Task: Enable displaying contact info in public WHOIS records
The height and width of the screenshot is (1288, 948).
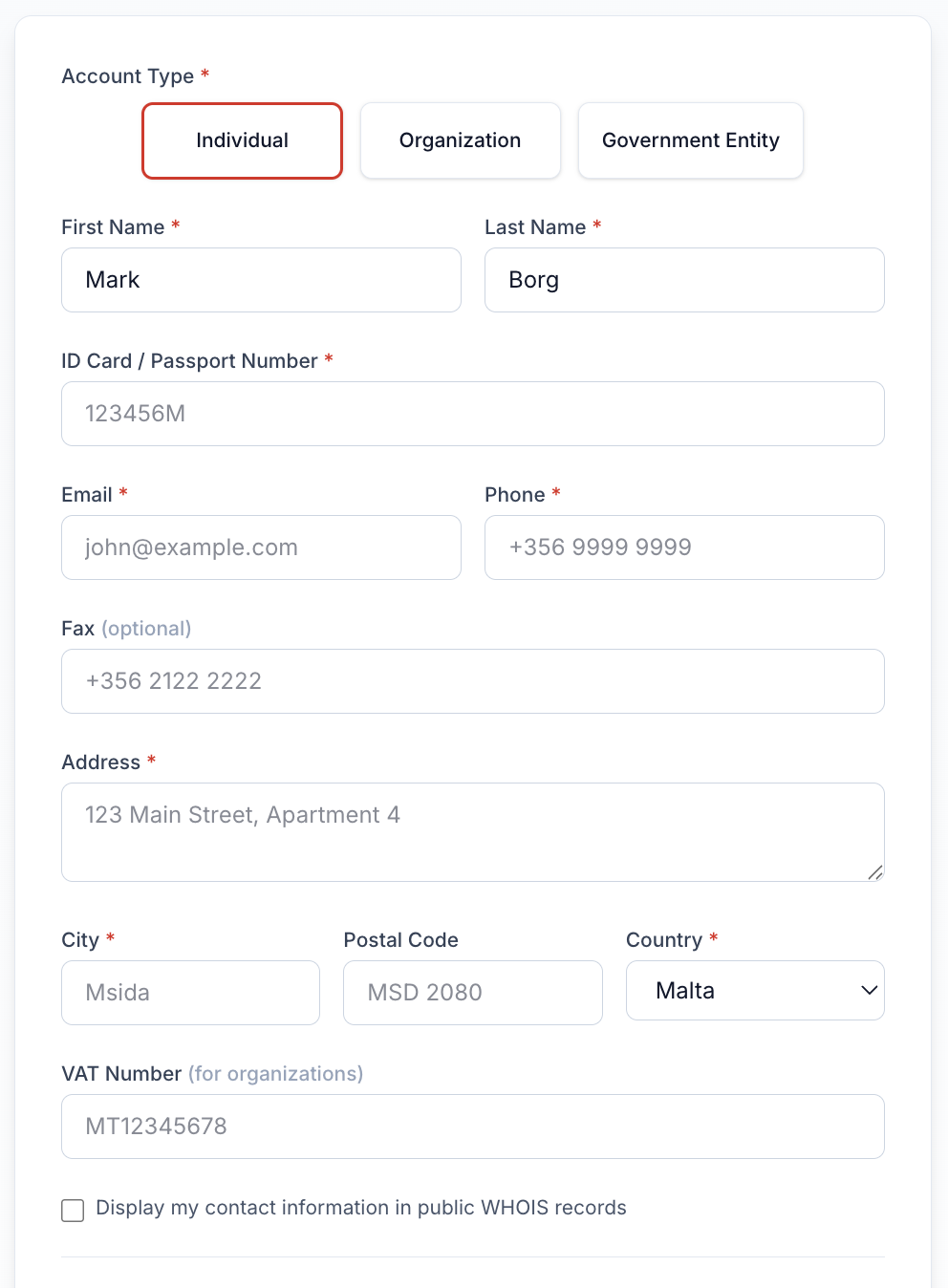Action: coord(73,1210)
